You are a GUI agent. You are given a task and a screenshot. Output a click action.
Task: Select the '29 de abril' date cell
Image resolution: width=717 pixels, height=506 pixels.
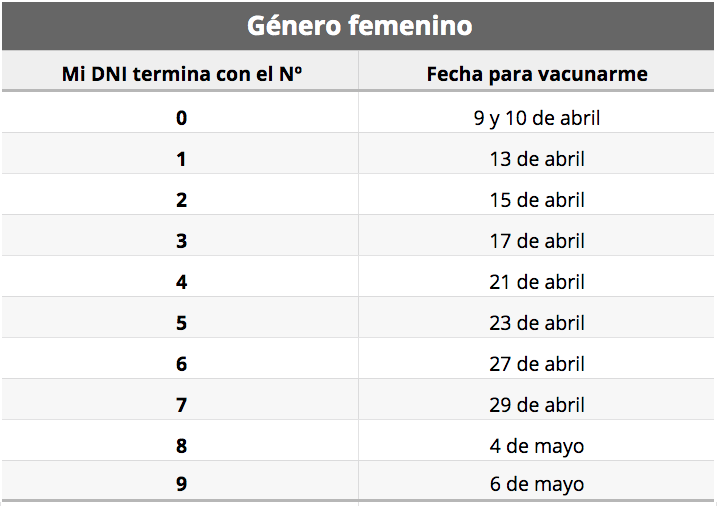coord(537,405)
